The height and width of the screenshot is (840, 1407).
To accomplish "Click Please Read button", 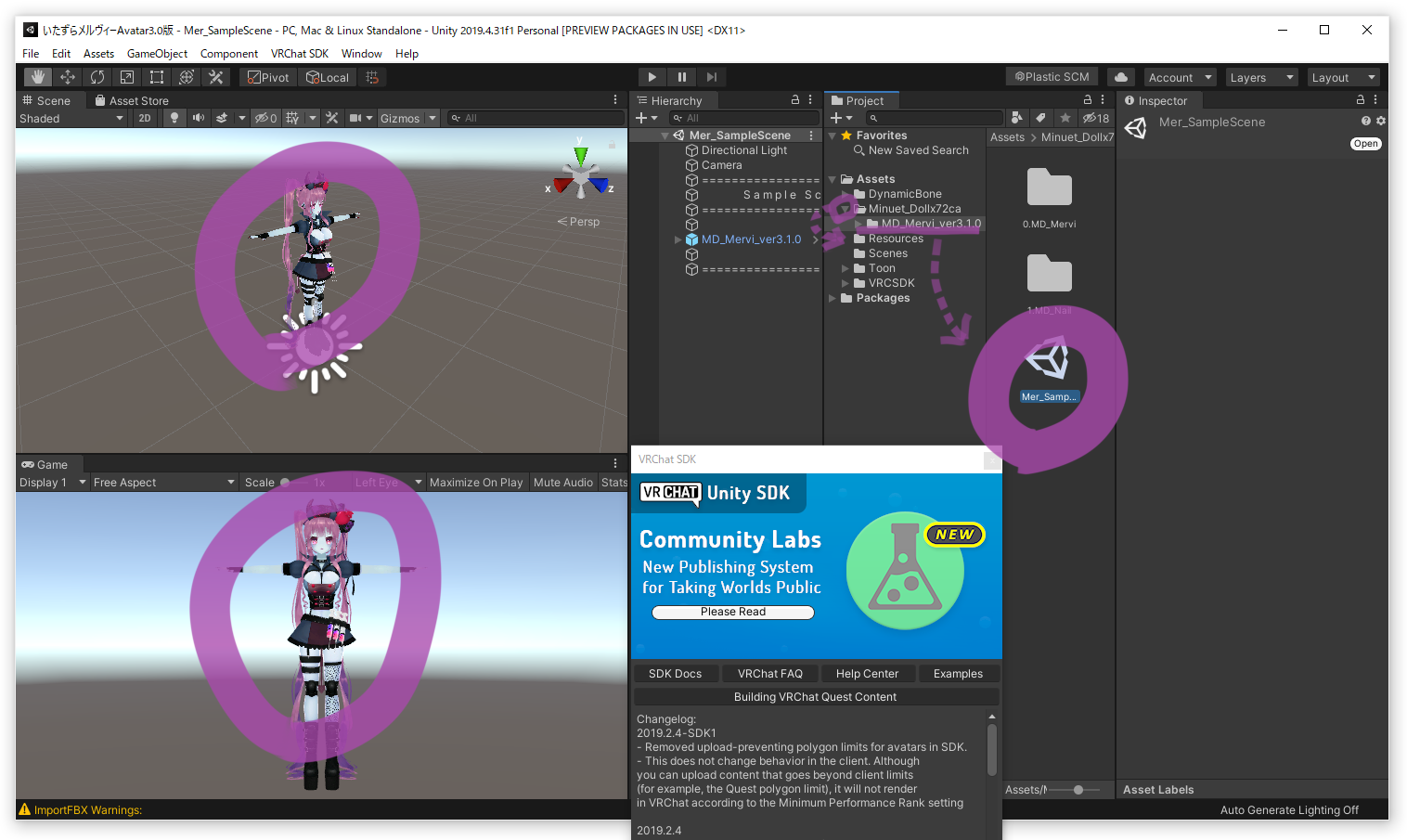I will (x=733, y=612).
